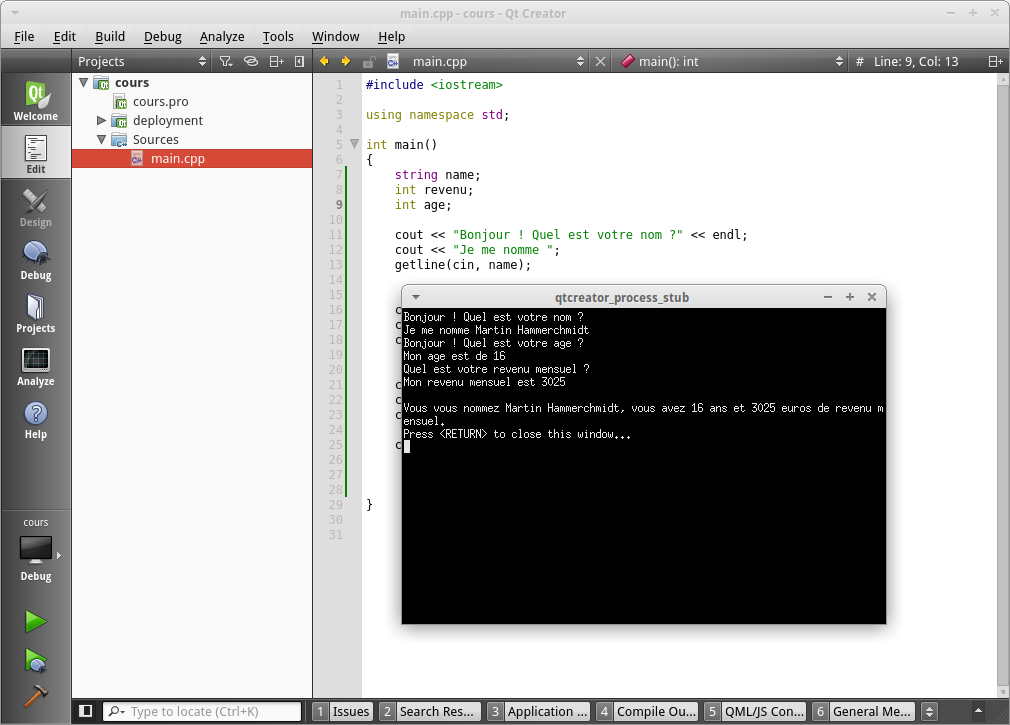Run the project with green arrow
1010x725 pixels.
pyautogui.click(x=35, y=621)
